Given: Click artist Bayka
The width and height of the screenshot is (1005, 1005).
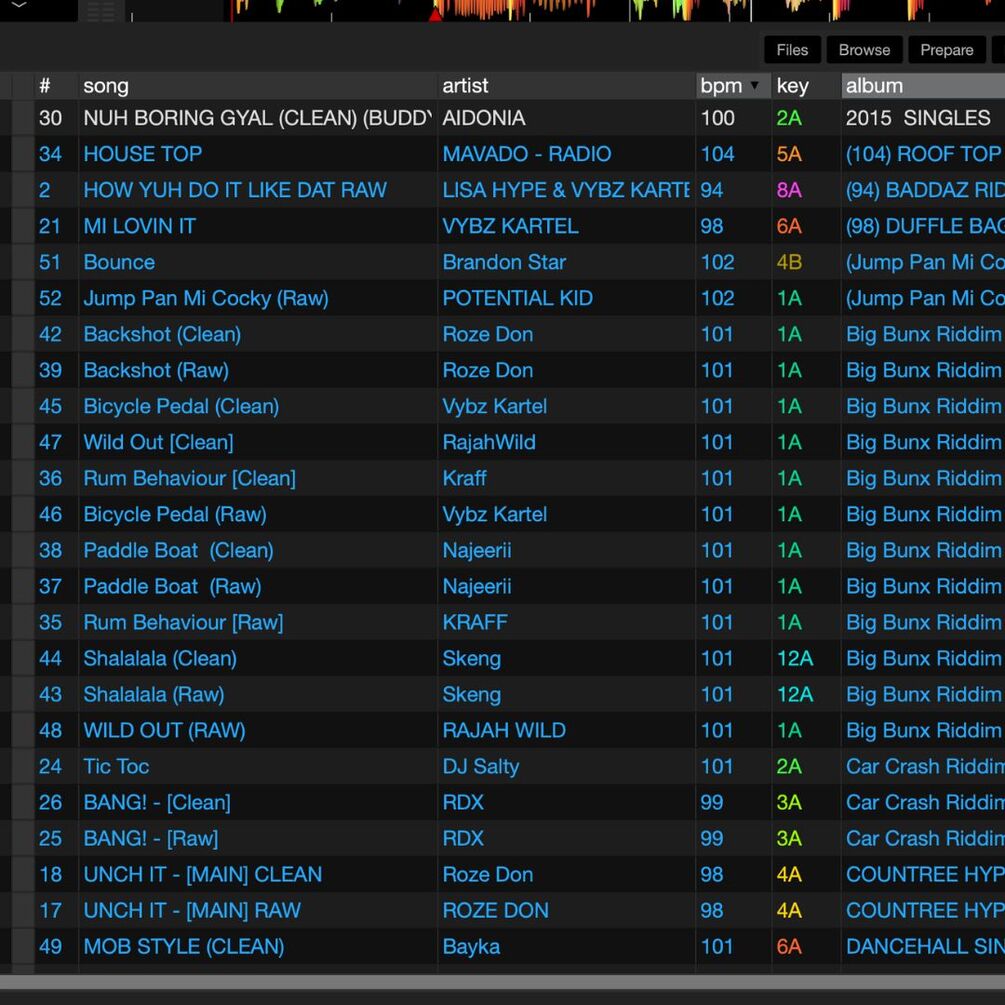Looking at the screenshot, I should pos(471,946).
